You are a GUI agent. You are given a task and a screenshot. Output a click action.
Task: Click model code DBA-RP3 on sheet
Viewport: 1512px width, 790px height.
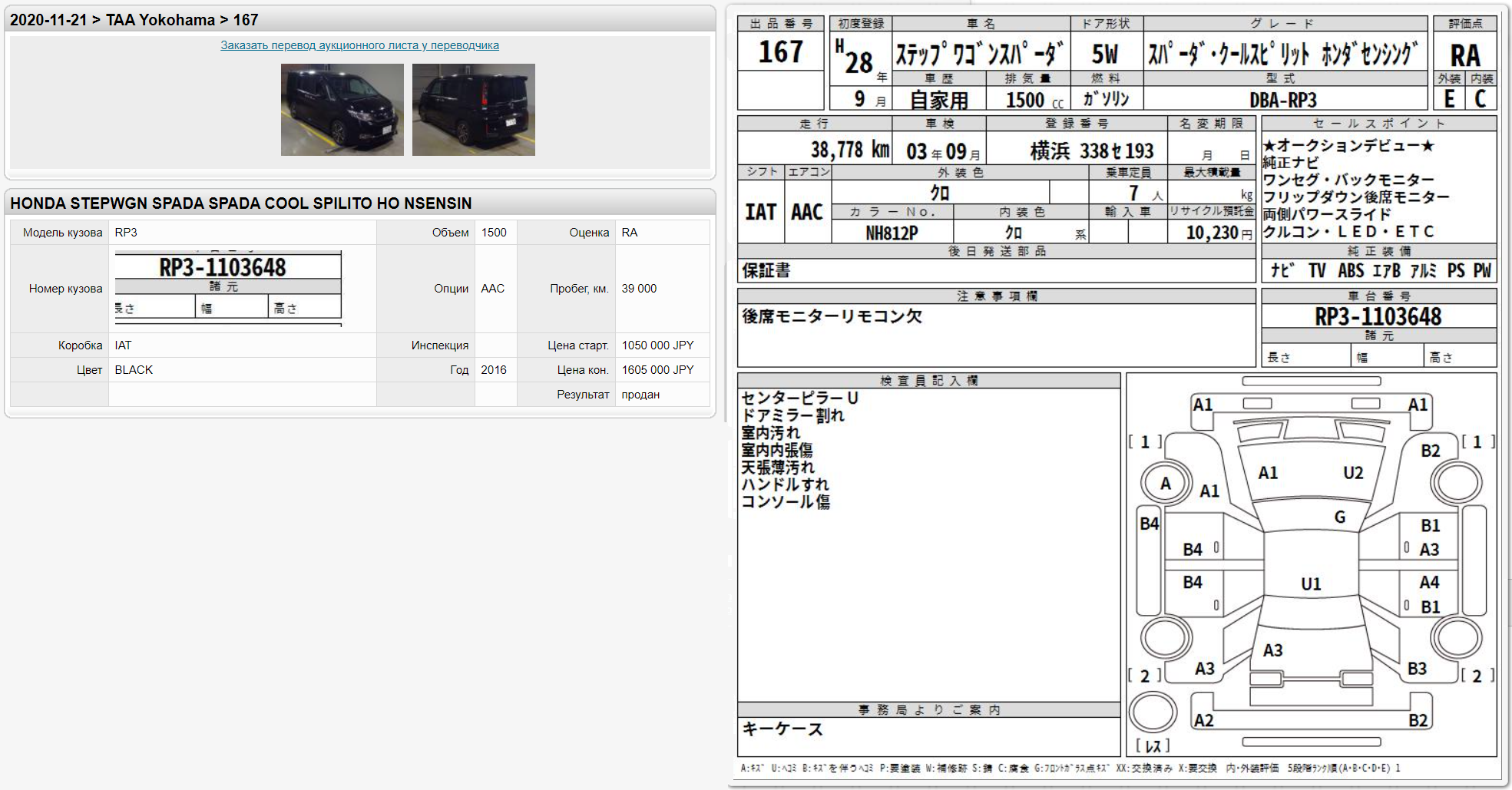point(1283,100)
